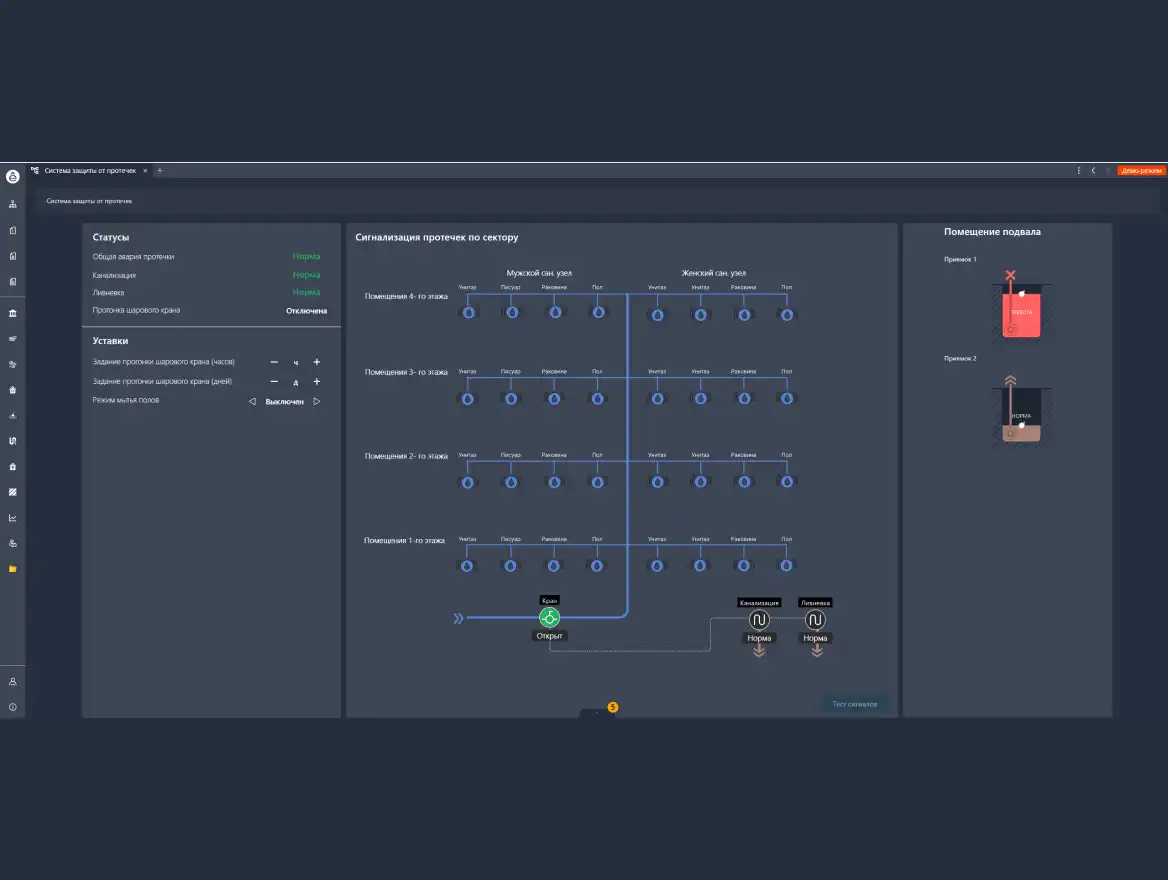Click the orange Демо-режим button

(x=1141, y=171)
